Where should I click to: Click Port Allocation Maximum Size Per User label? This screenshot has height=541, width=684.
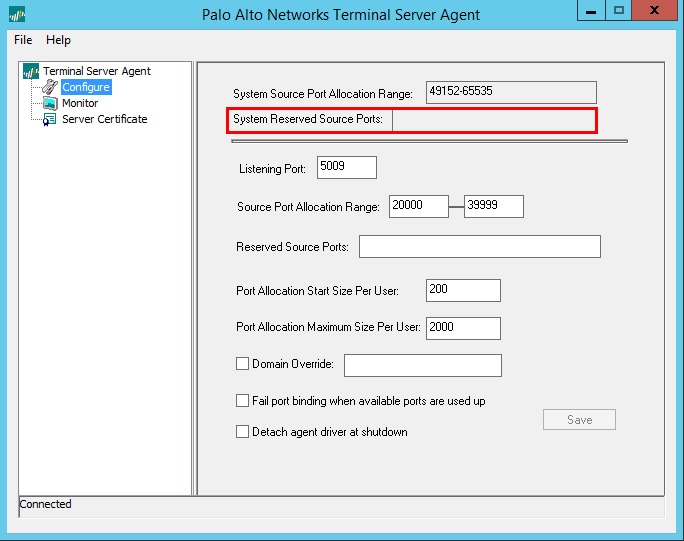[328, 327]
